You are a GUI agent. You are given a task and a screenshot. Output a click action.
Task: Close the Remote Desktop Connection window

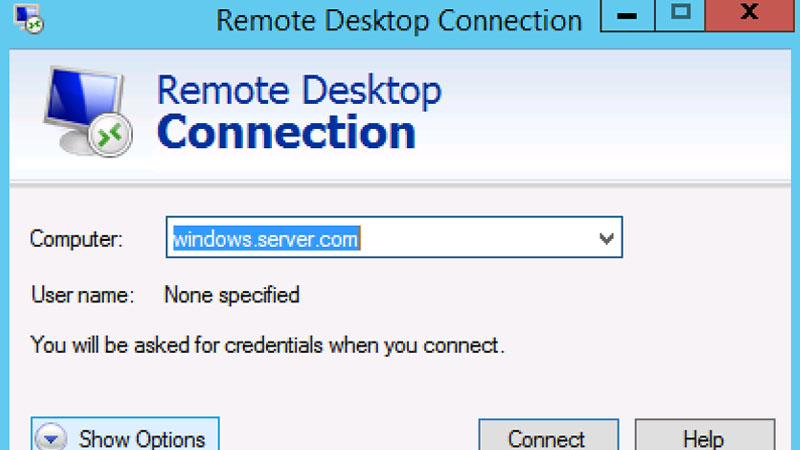click(x=749, y=16)
